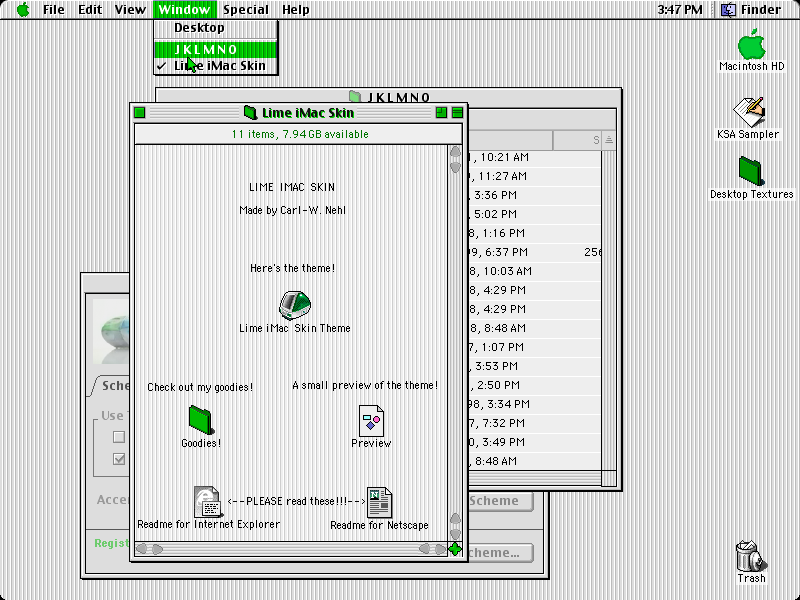The width and height of the screenshot is (800, 600).
Task: Open the File menu
Action: [54, 10]
